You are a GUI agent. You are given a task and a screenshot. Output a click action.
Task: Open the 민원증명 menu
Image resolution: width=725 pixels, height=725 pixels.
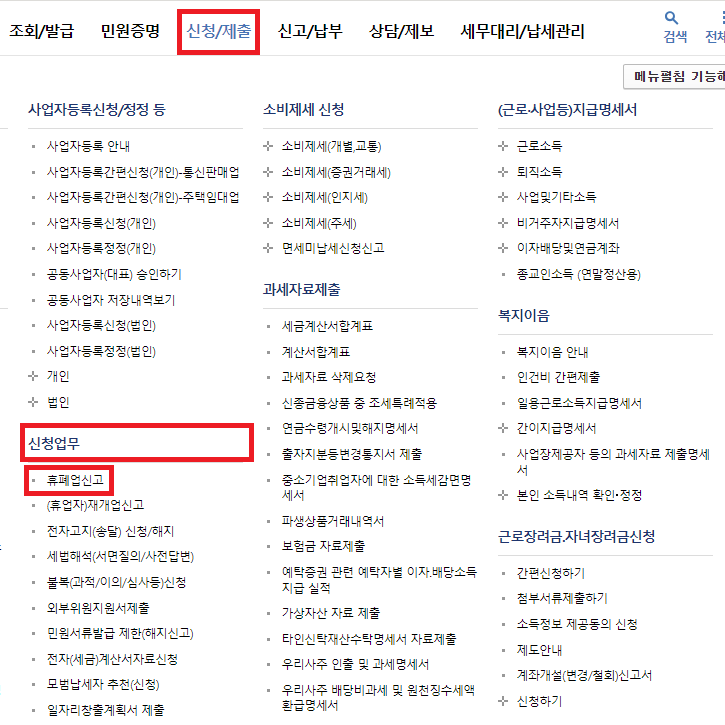pyautogui.click(x=130, y=31)
